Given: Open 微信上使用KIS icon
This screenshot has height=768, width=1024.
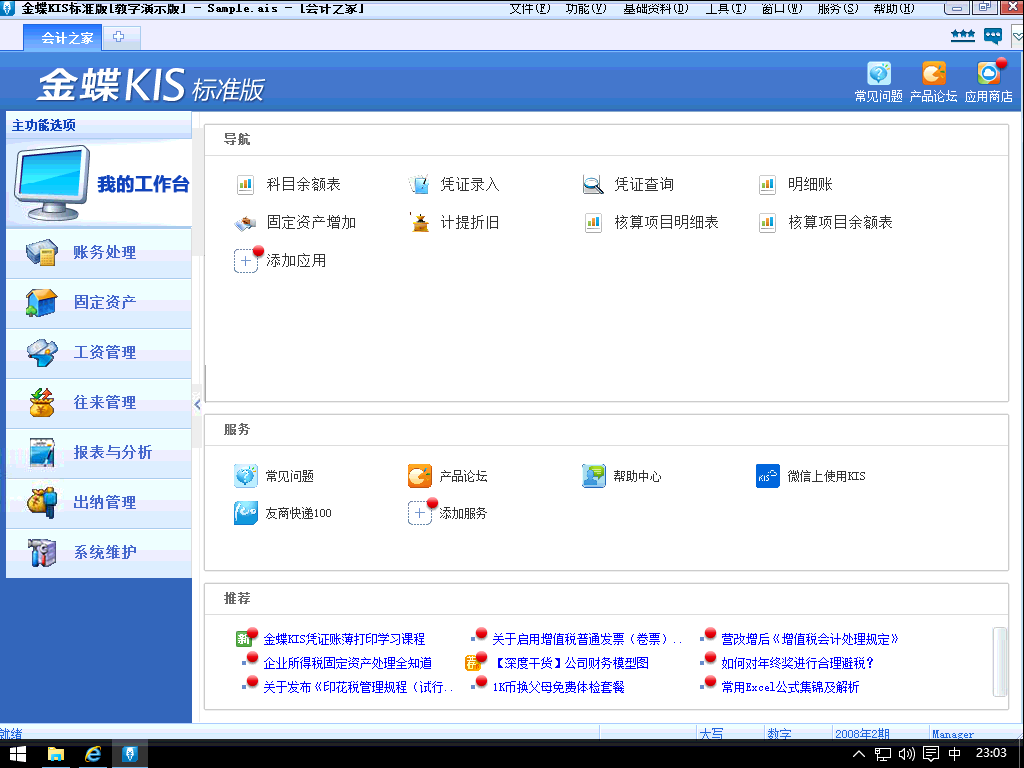Looking at the screenshot, I should [767, 476].
